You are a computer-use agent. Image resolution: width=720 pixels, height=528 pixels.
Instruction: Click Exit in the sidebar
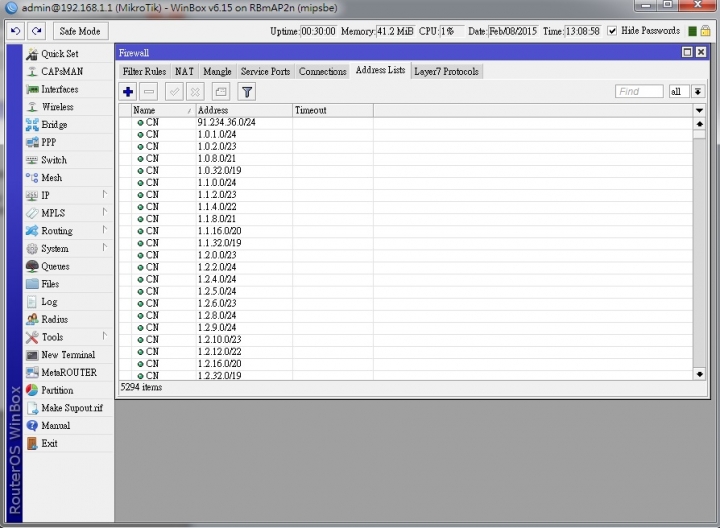(68, 444)
